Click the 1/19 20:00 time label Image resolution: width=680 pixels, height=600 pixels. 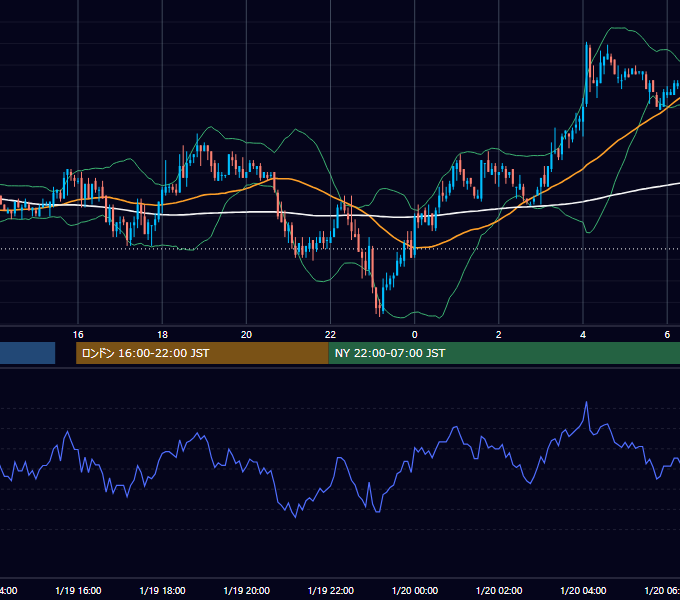click(246, 590)
